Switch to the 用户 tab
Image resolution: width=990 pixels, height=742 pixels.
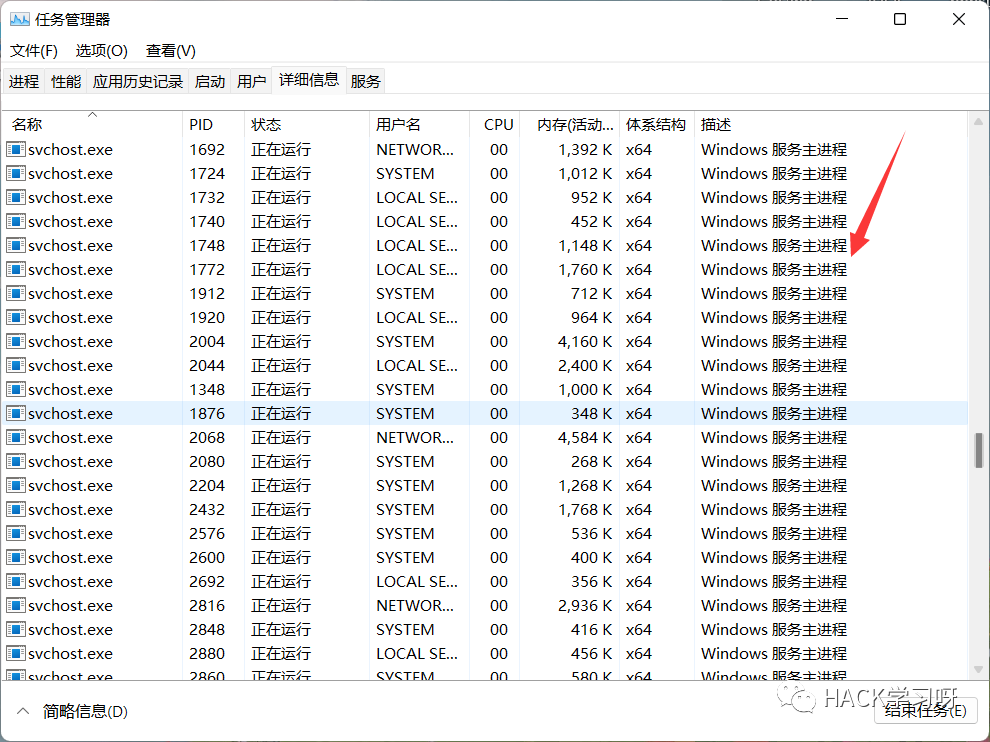coord(251,81)
